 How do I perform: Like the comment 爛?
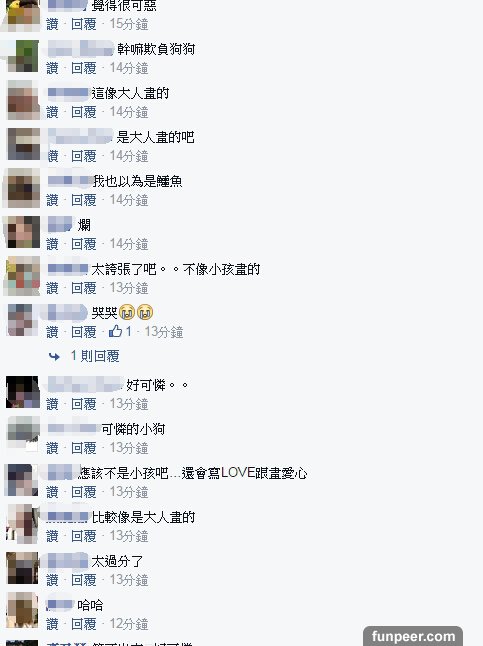coord(52,244)
